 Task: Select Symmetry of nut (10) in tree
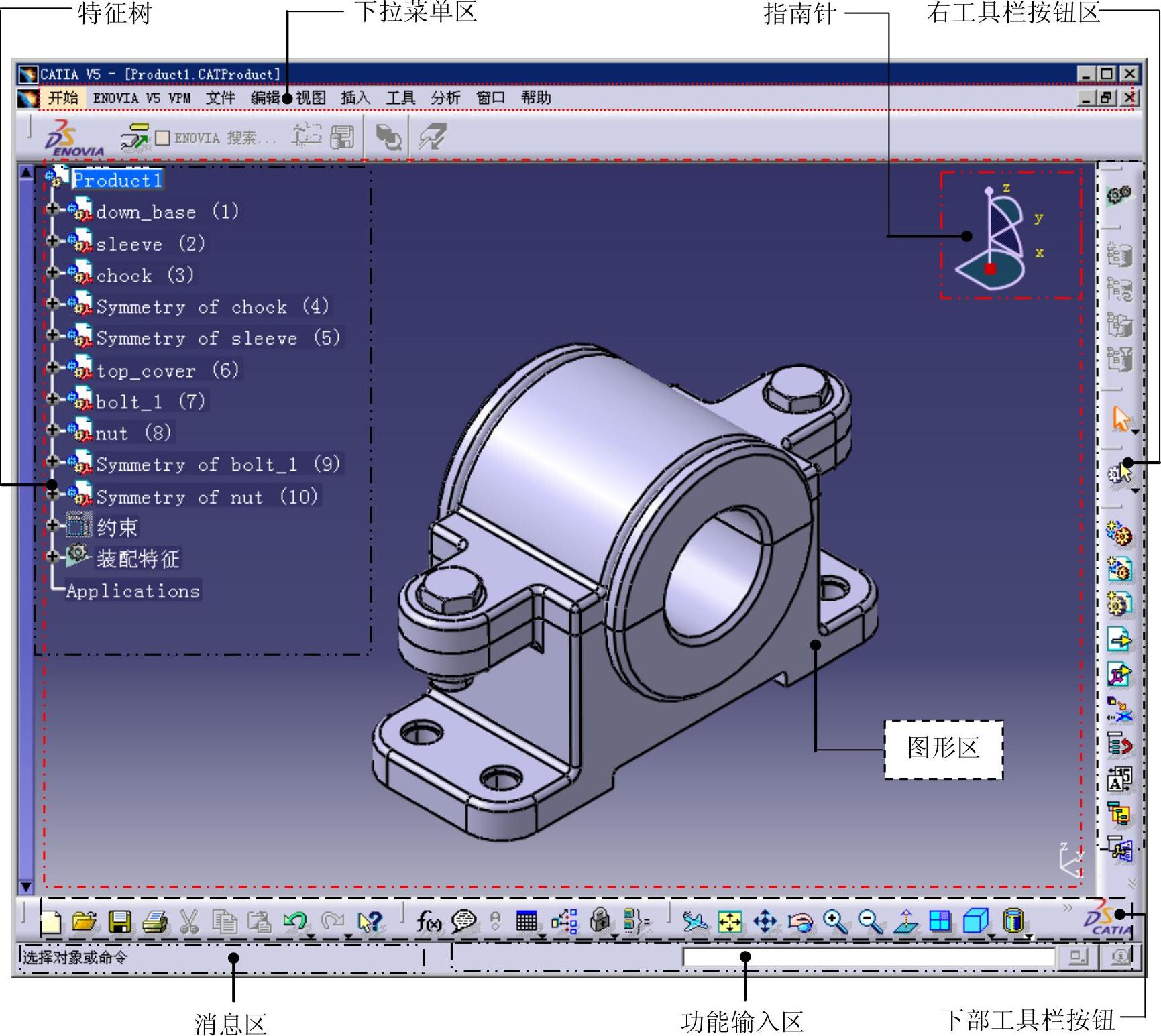(179, 497)
